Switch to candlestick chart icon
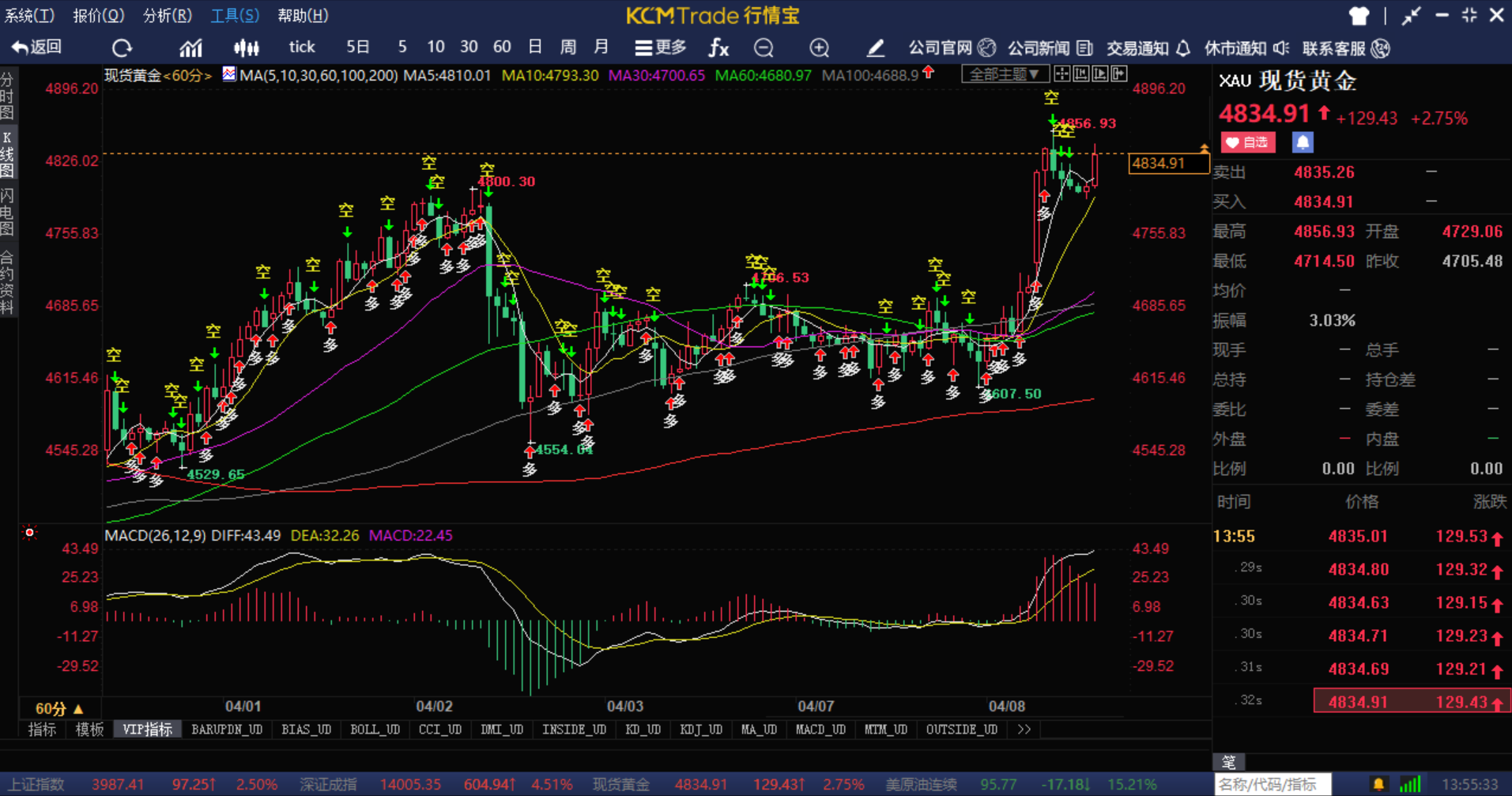Screen dimensions: 1512x796 [247, 48]
